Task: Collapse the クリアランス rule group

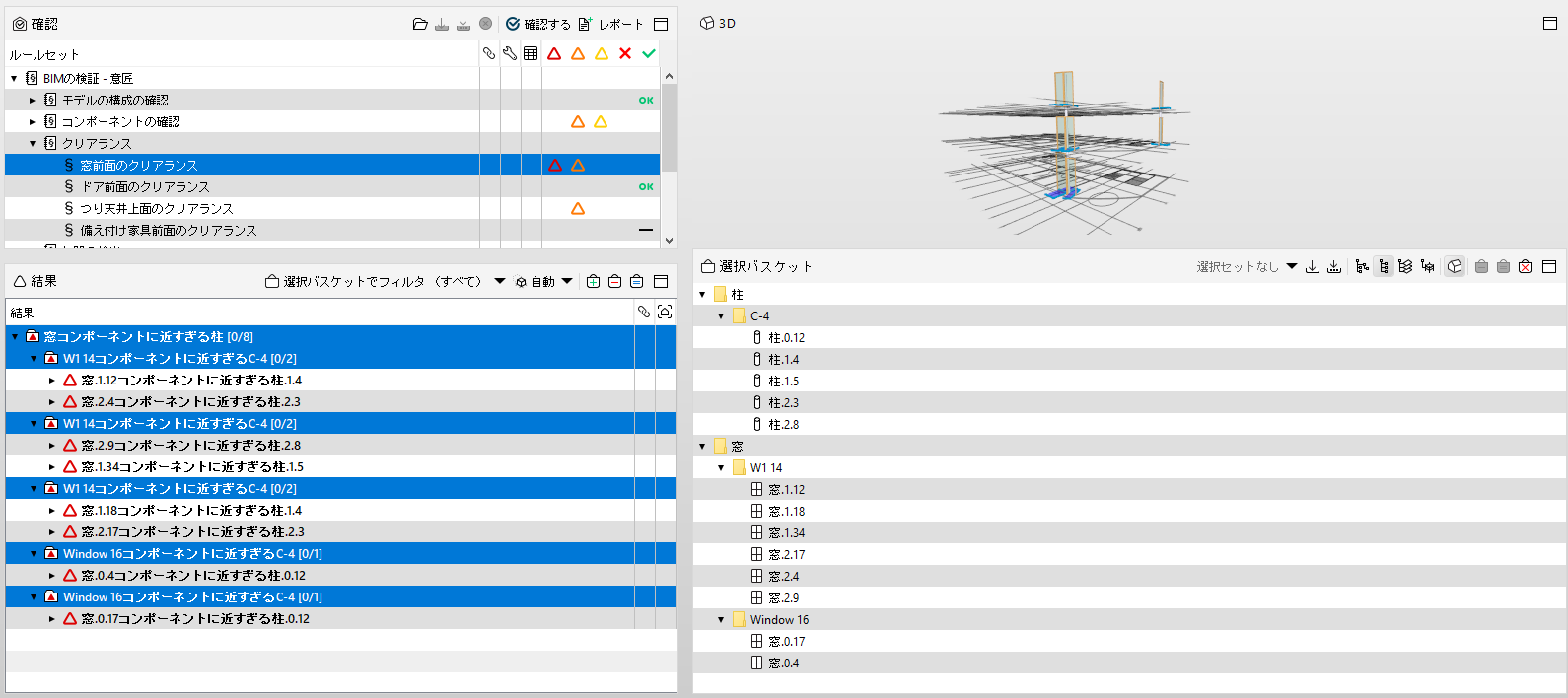Action: [x=32, y=143]
